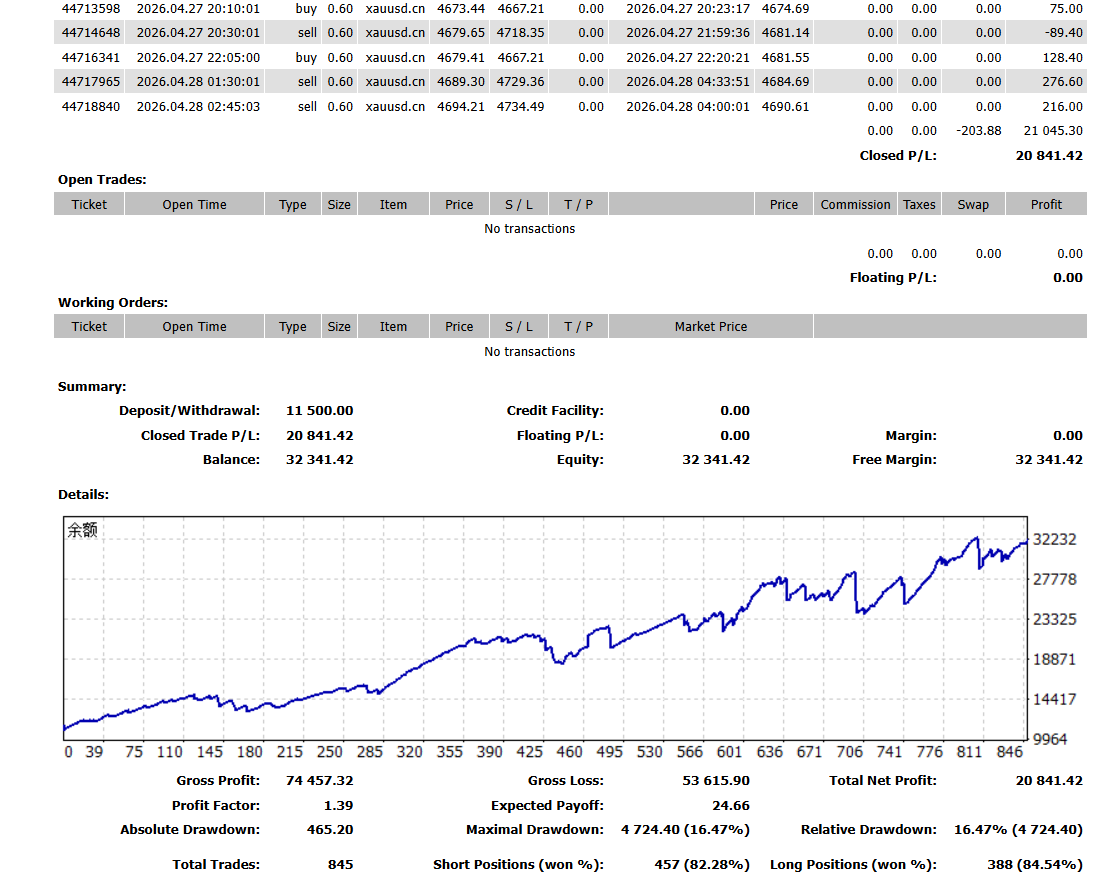The height and width of the screenshot is (883, 1100).
Task: Click Open Trades Open Time header
Action: pyautogui.click(x=194, y=204)
